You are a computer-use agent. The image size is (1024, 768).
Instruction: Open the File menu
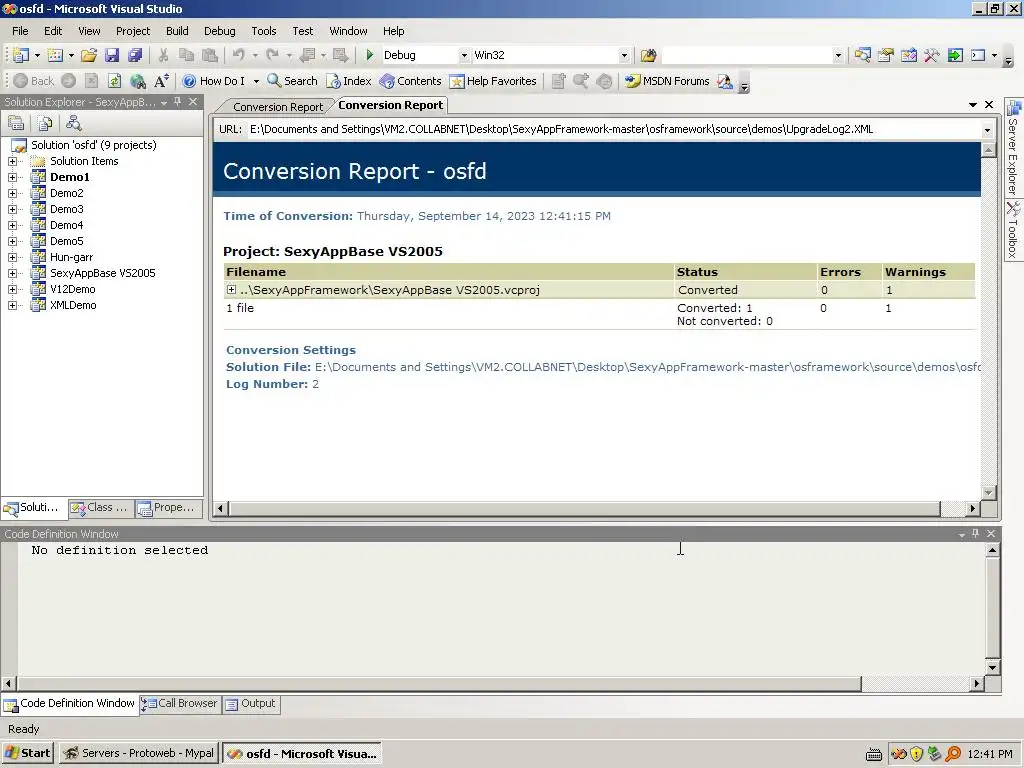[x=20, y=31]
